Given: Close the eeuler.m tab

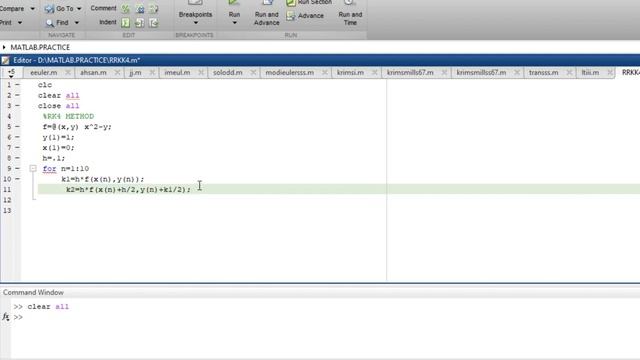Looking at the screenshot, I should [68, 73].
